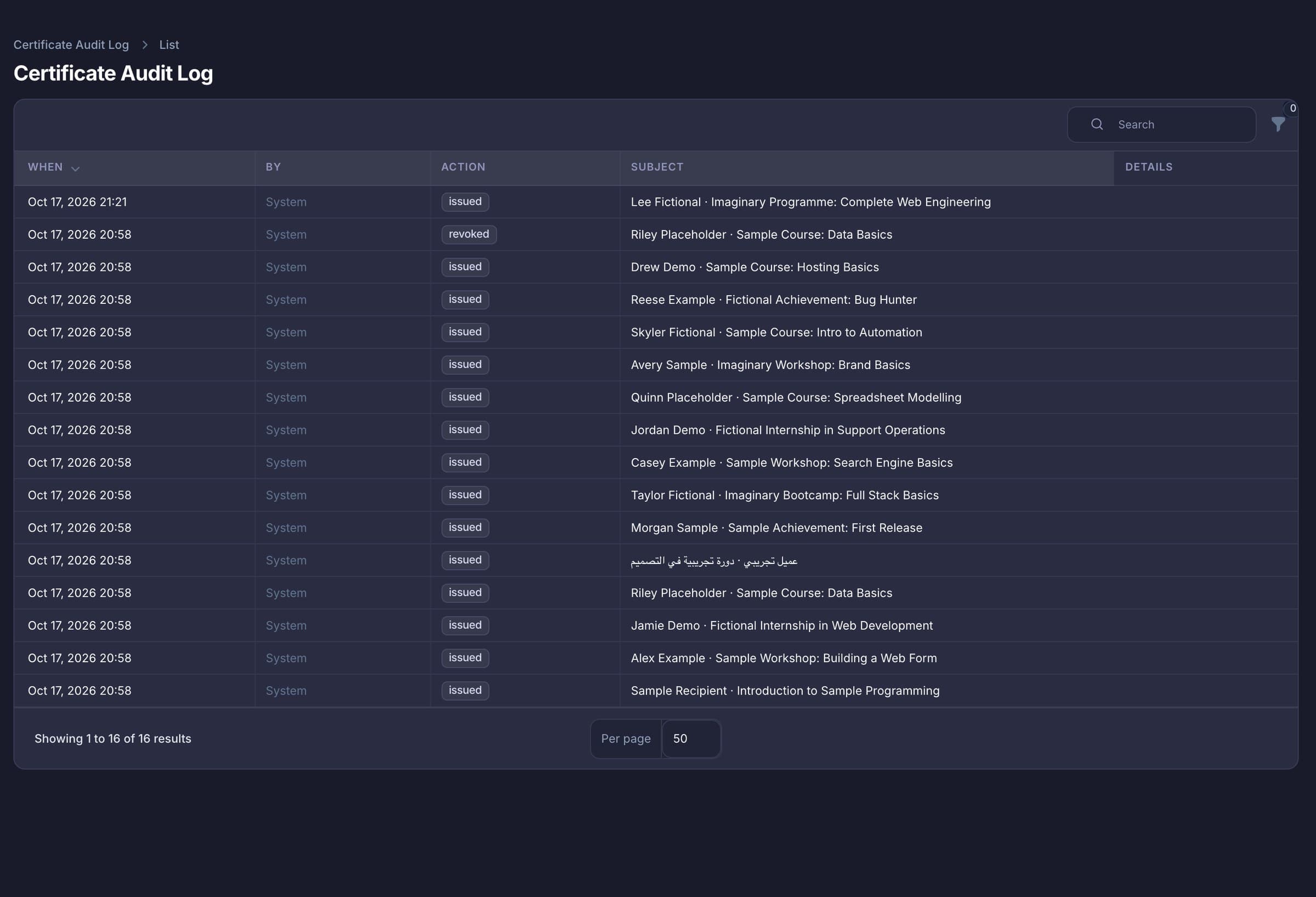Select the Oct 17, 2026 21:21 timestamp
This screenshot has height=897, width=1316.
pyautogui.click(x=77, y=202)
